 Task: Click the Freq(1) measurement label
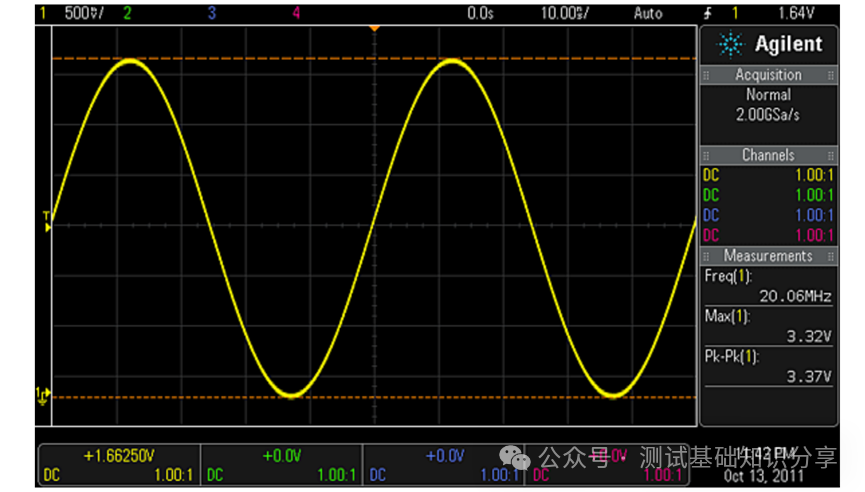pos(728,276)
